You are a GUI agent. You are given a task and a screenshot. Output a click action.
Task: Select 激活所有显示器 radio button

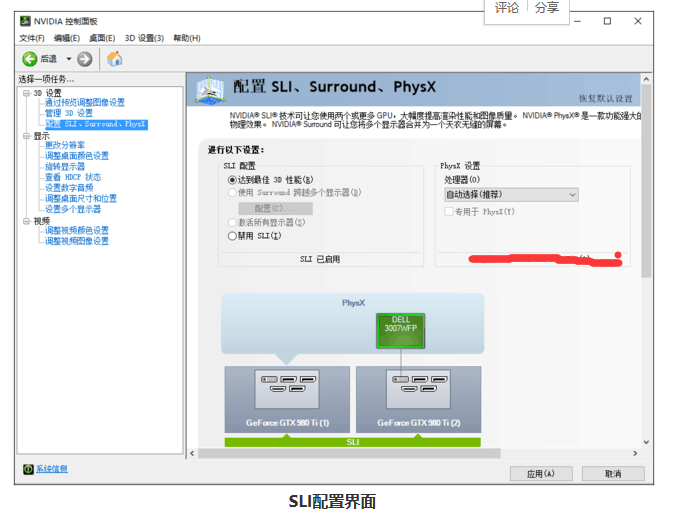click(x=232, y=223)
